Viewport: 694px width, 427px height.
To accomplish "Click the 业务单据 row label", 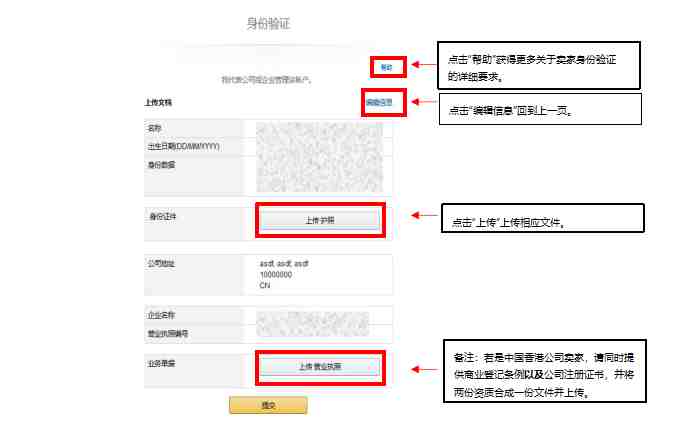I will (x=161, y=363).
